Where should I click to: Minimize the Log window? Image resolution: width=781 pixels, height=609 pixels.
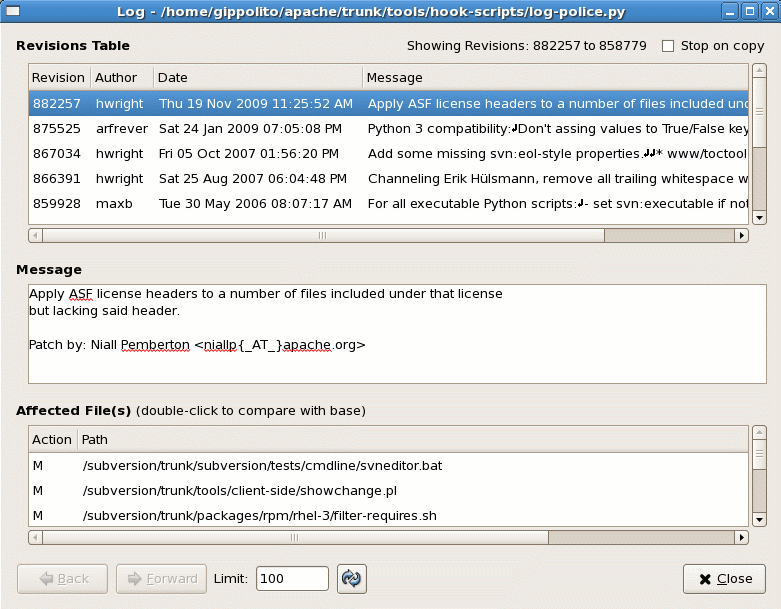(730, 11)
